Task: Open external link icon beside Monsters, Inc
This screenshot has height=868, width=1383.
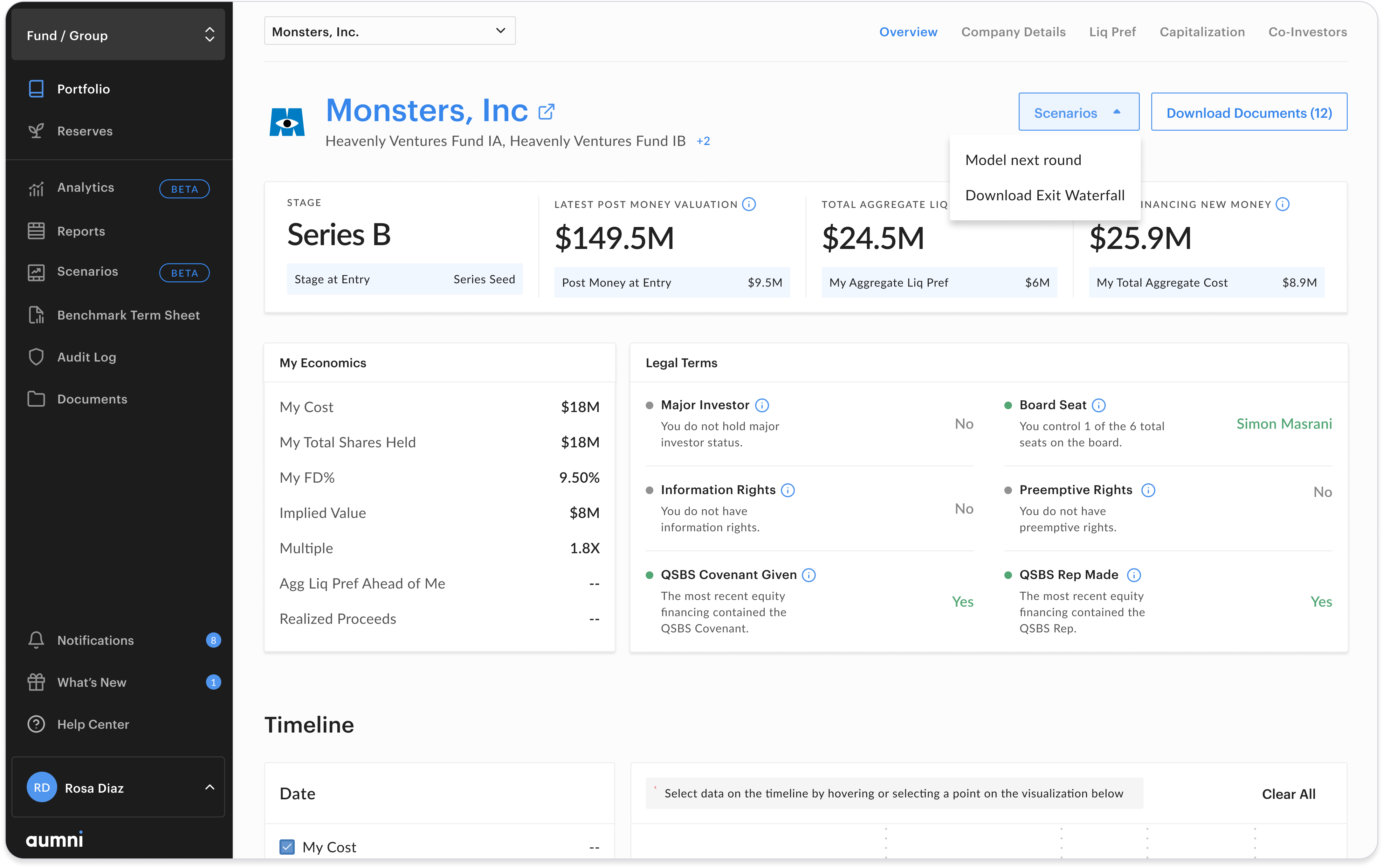Action: click(x=546, y=111)
